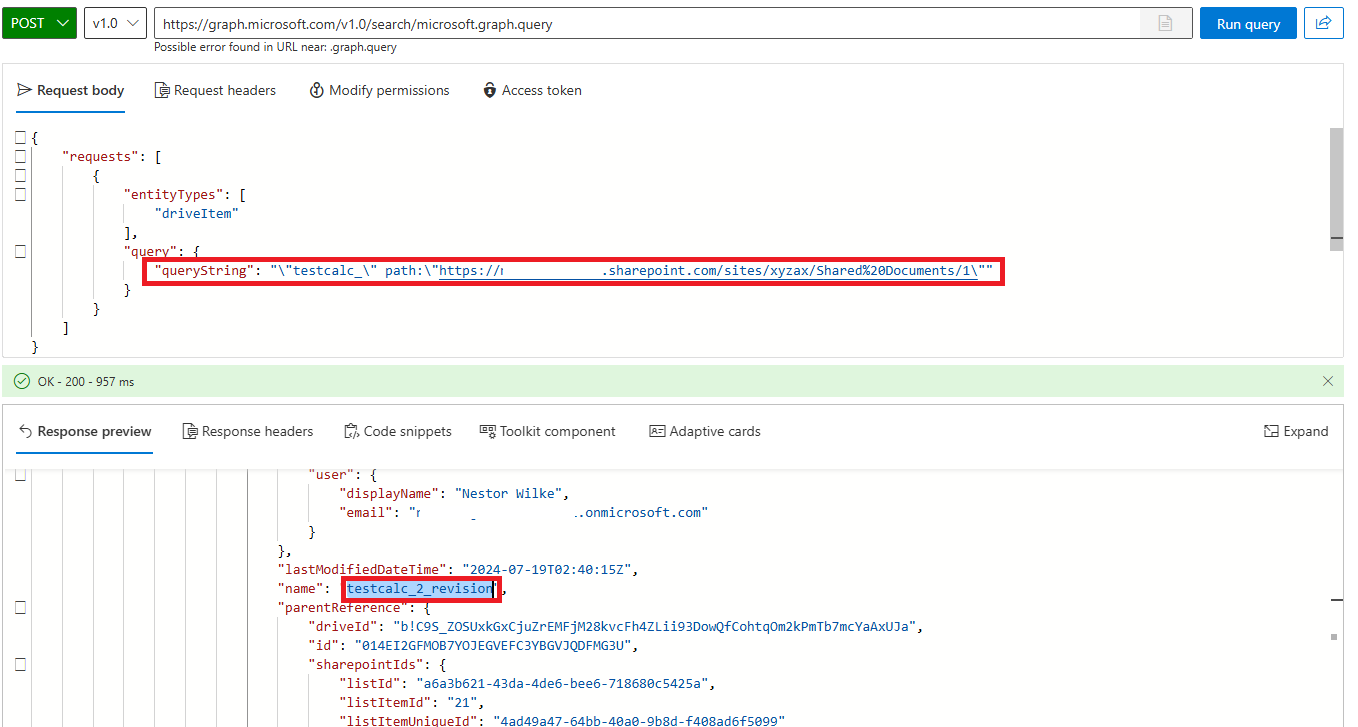The image size is (1358, 727).
Task: Click the Access token lock icon
Action: tap(490, 90)
